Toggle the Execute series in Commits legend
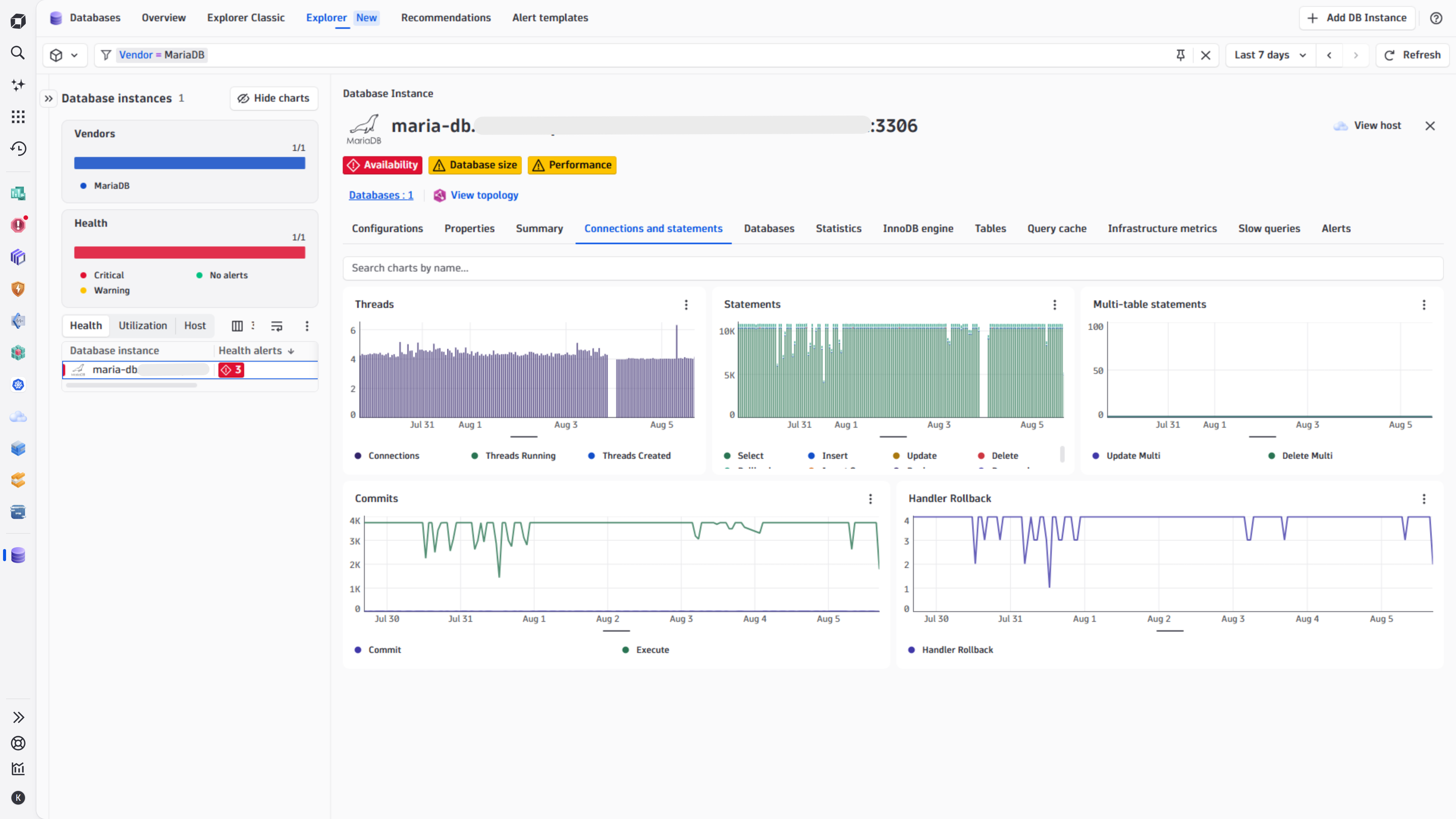 click(x=646, y=650)
